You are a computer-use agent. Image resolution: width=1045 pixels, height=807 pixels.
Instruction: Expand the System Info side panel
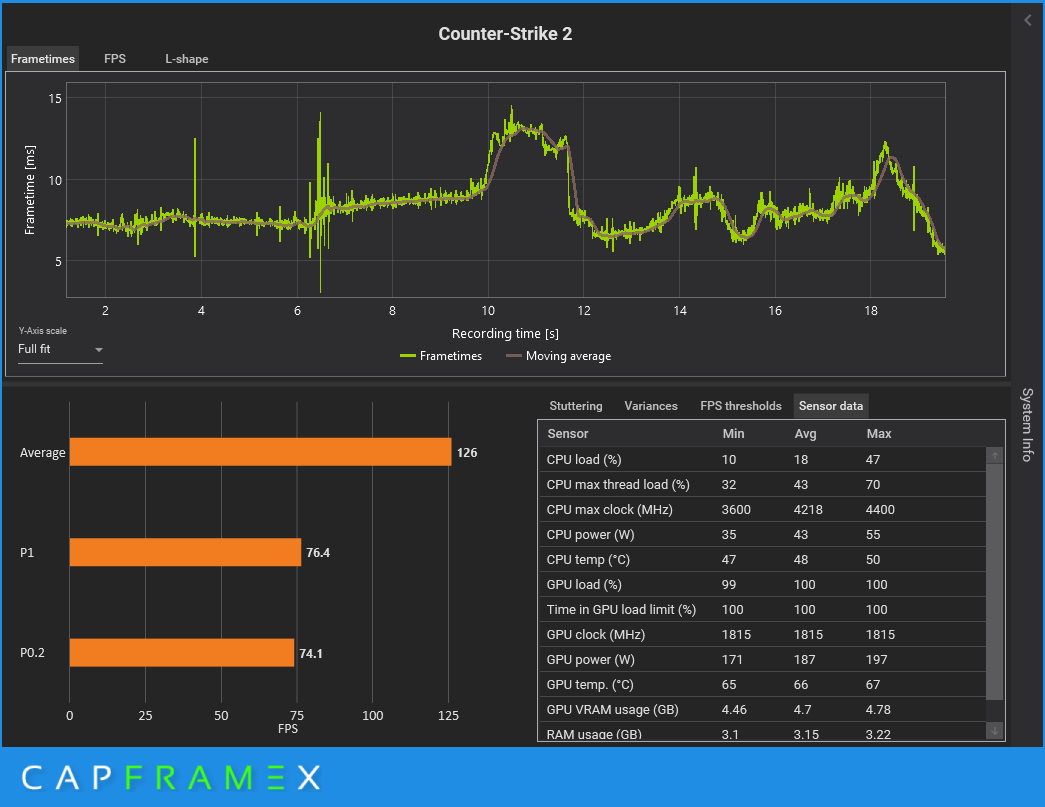coord(1027,424)
